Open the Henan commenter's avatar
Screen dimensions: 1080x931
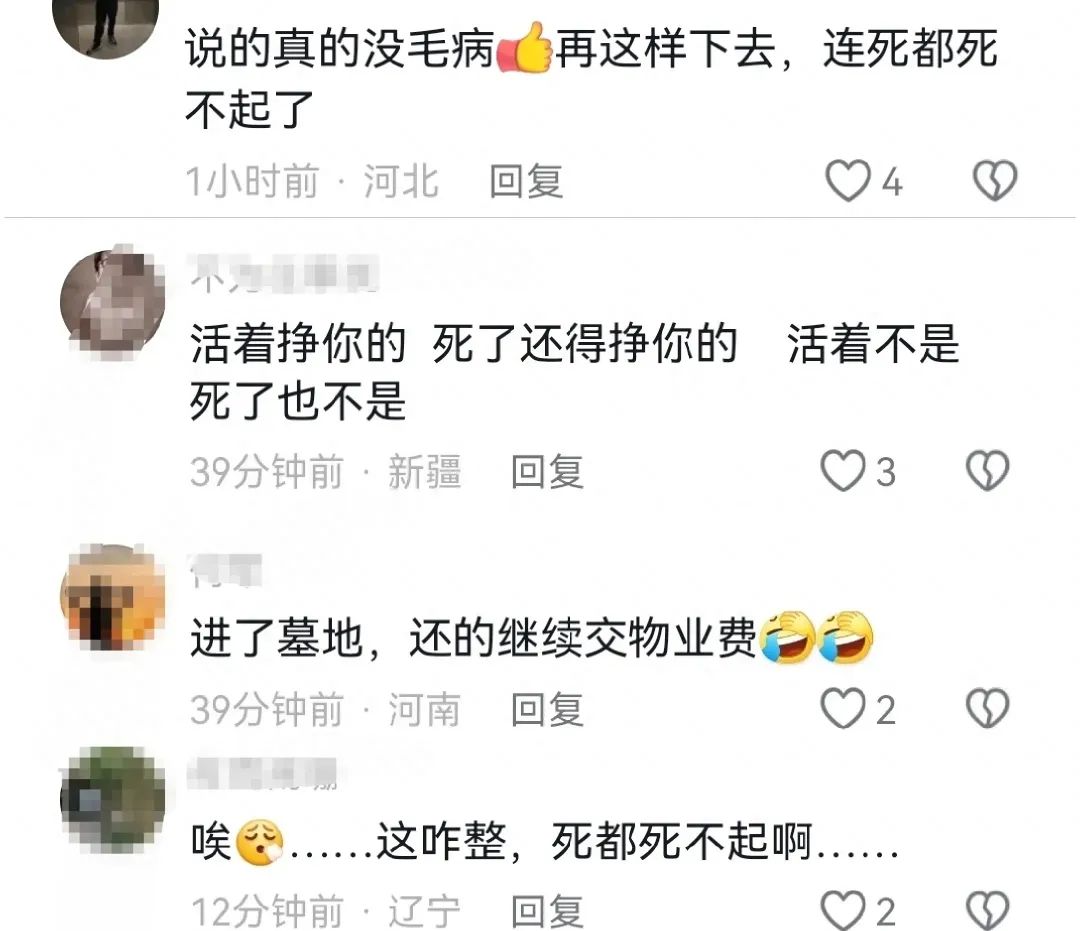tap(113, 597)
